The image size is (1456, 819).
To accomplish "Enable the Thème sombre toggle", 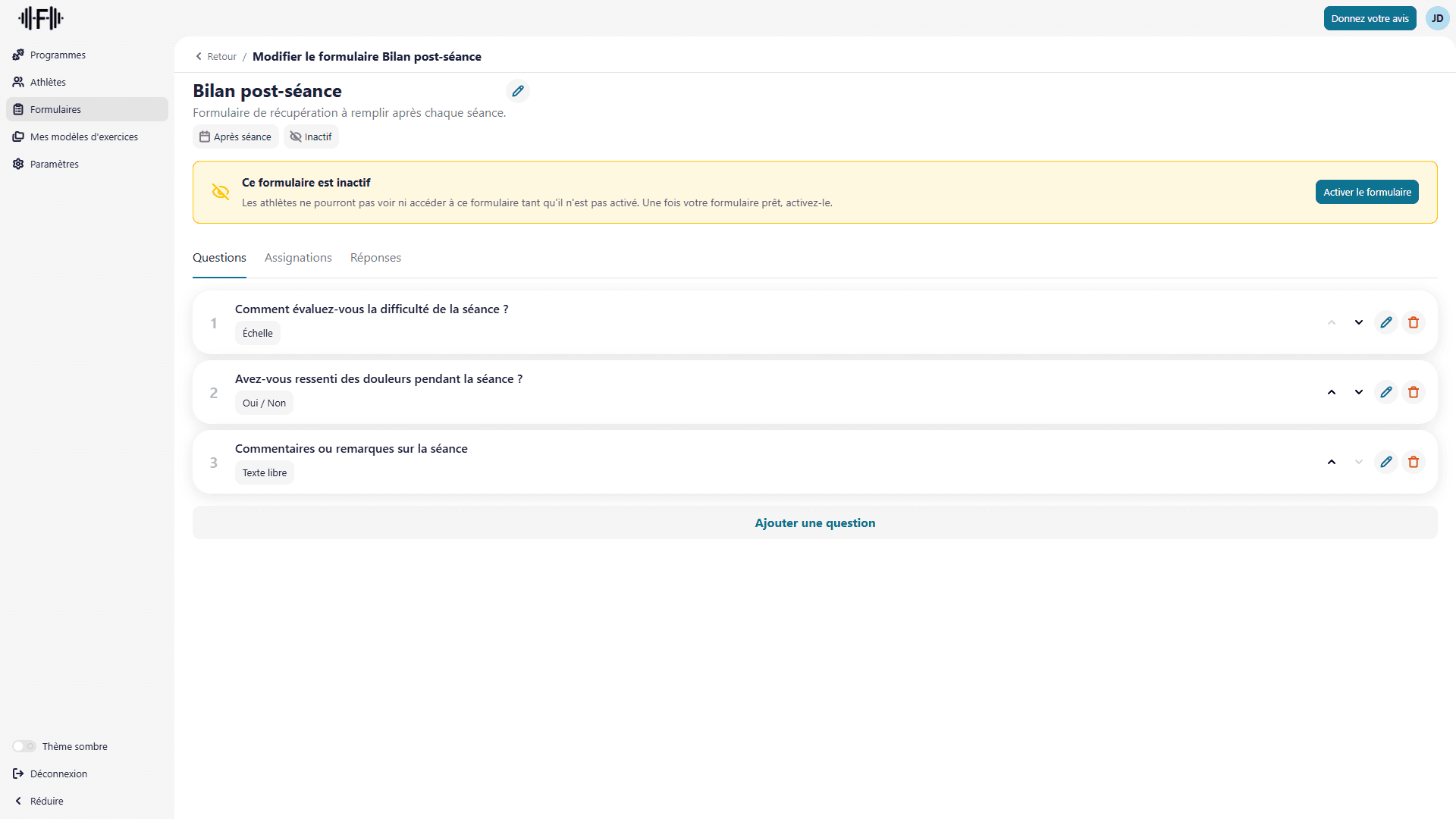I will 24,746.
